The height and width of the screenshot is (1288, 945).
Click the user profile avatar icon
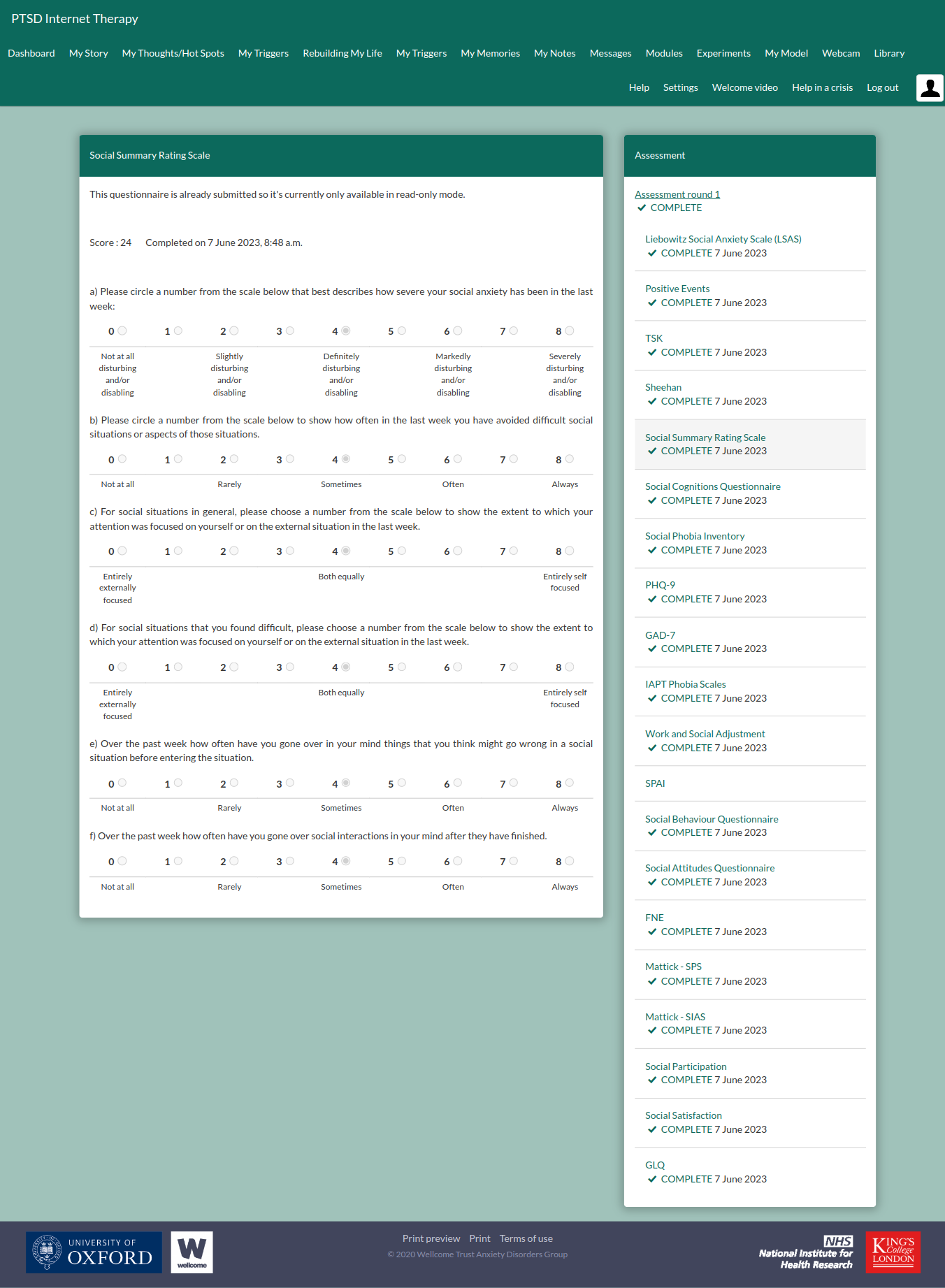(x=930, y=88)
